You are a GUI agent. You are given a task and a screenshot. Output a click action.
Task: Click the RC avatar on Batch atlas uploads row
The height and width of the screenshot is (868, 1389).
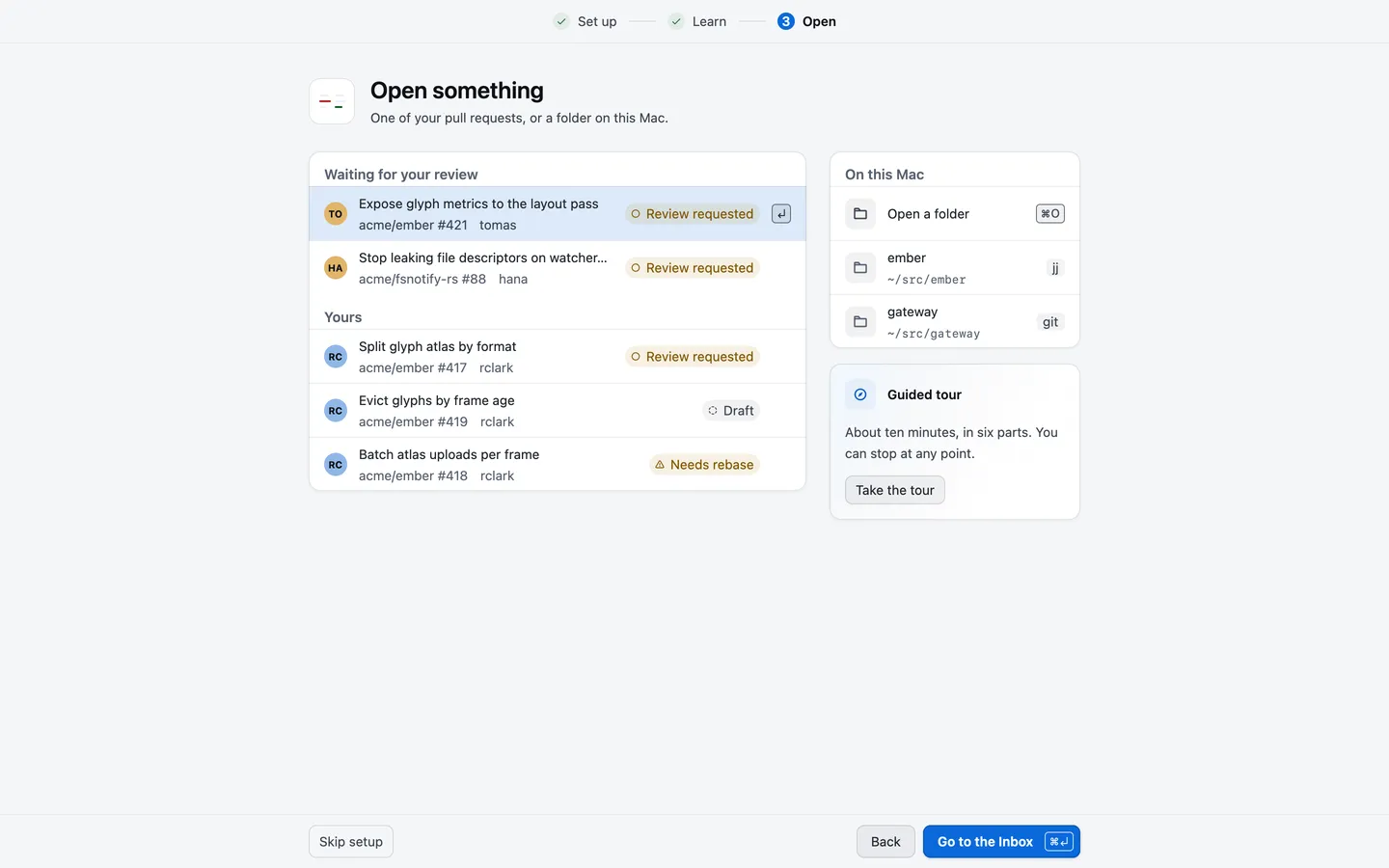click(336, 465)
